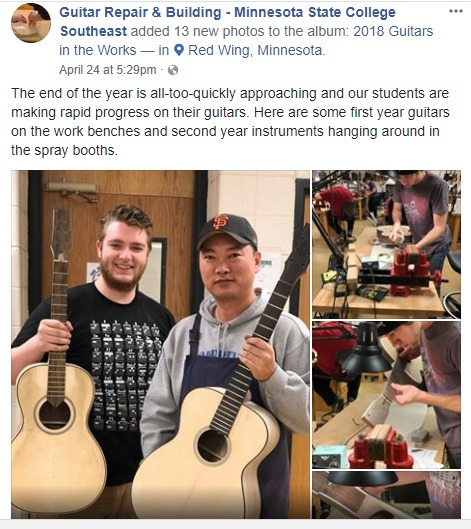The height and width of the screenshot is (529, 471).
Task: Click the Minnesota State College text in title
Action: (315, 12)
